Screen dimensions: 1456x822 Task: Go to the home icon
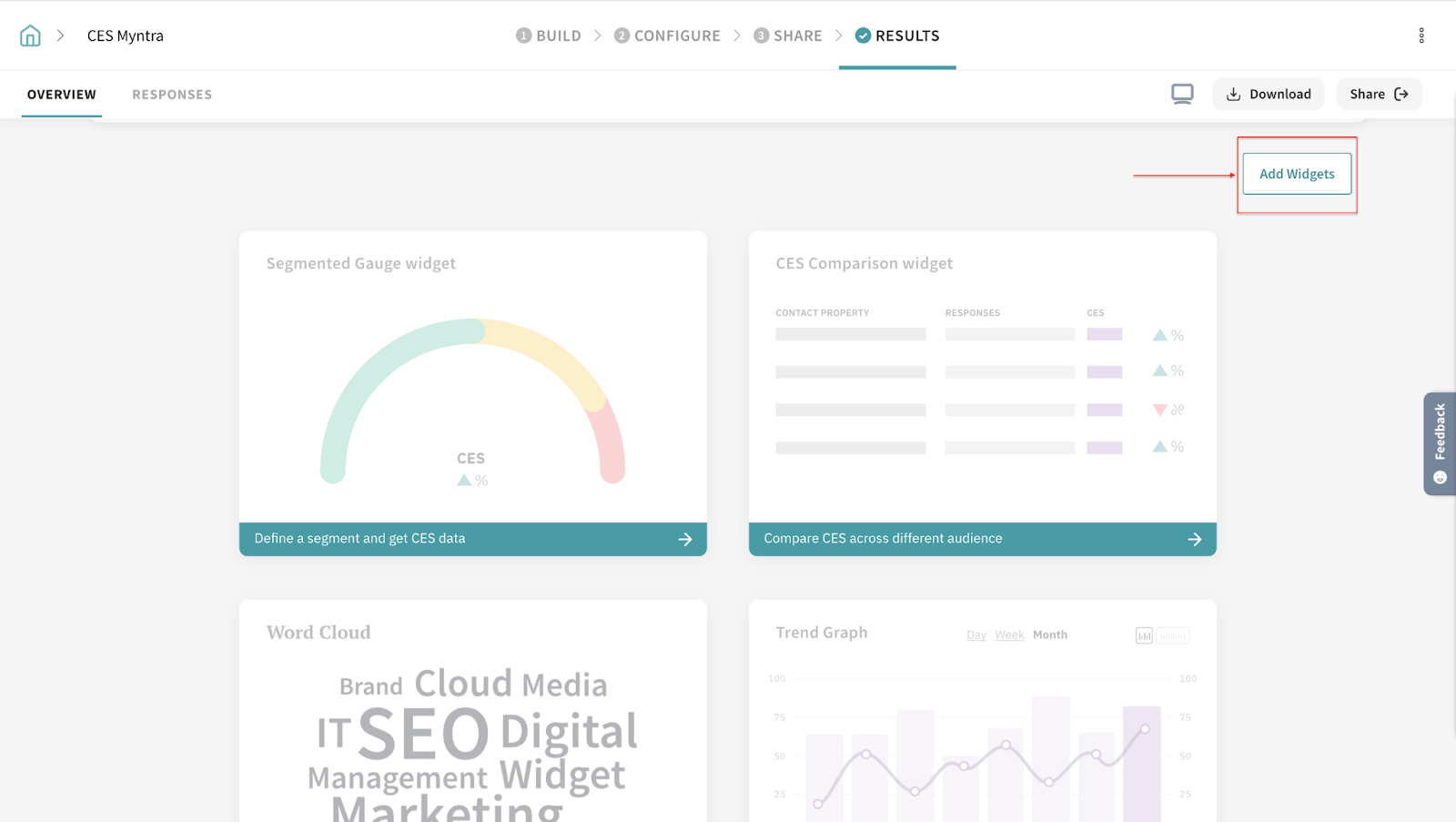click(30, 36)
